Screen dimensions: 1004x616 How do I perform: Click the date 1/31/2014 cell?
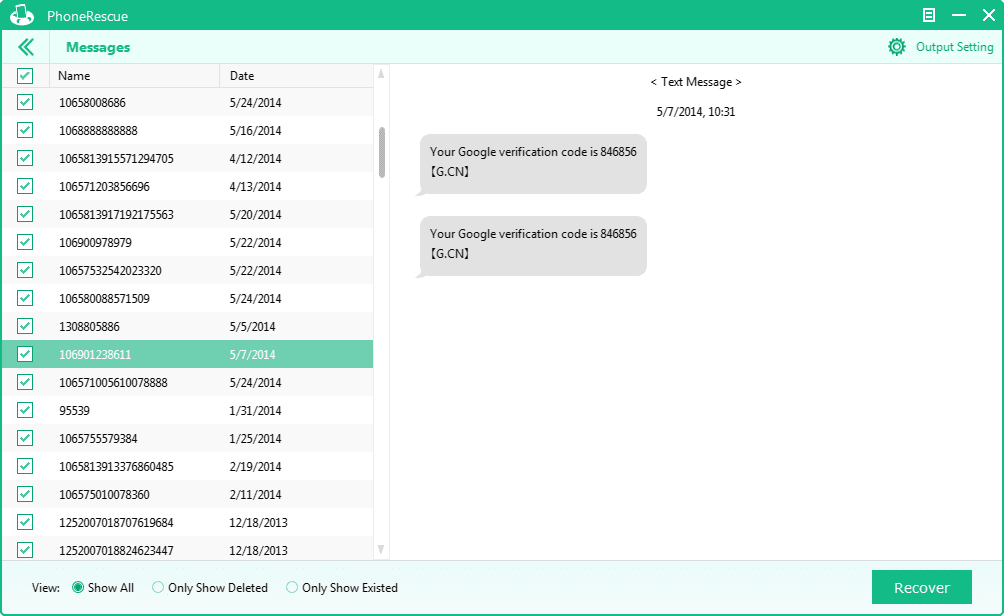pos(255,410)
